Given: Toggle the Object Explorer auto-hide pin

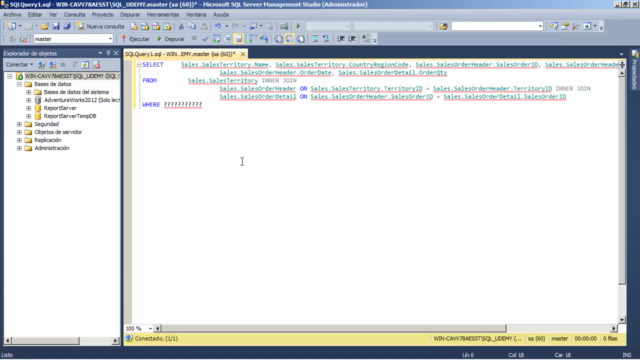Looking at the screenshot, I should click(x=108, y=53).
